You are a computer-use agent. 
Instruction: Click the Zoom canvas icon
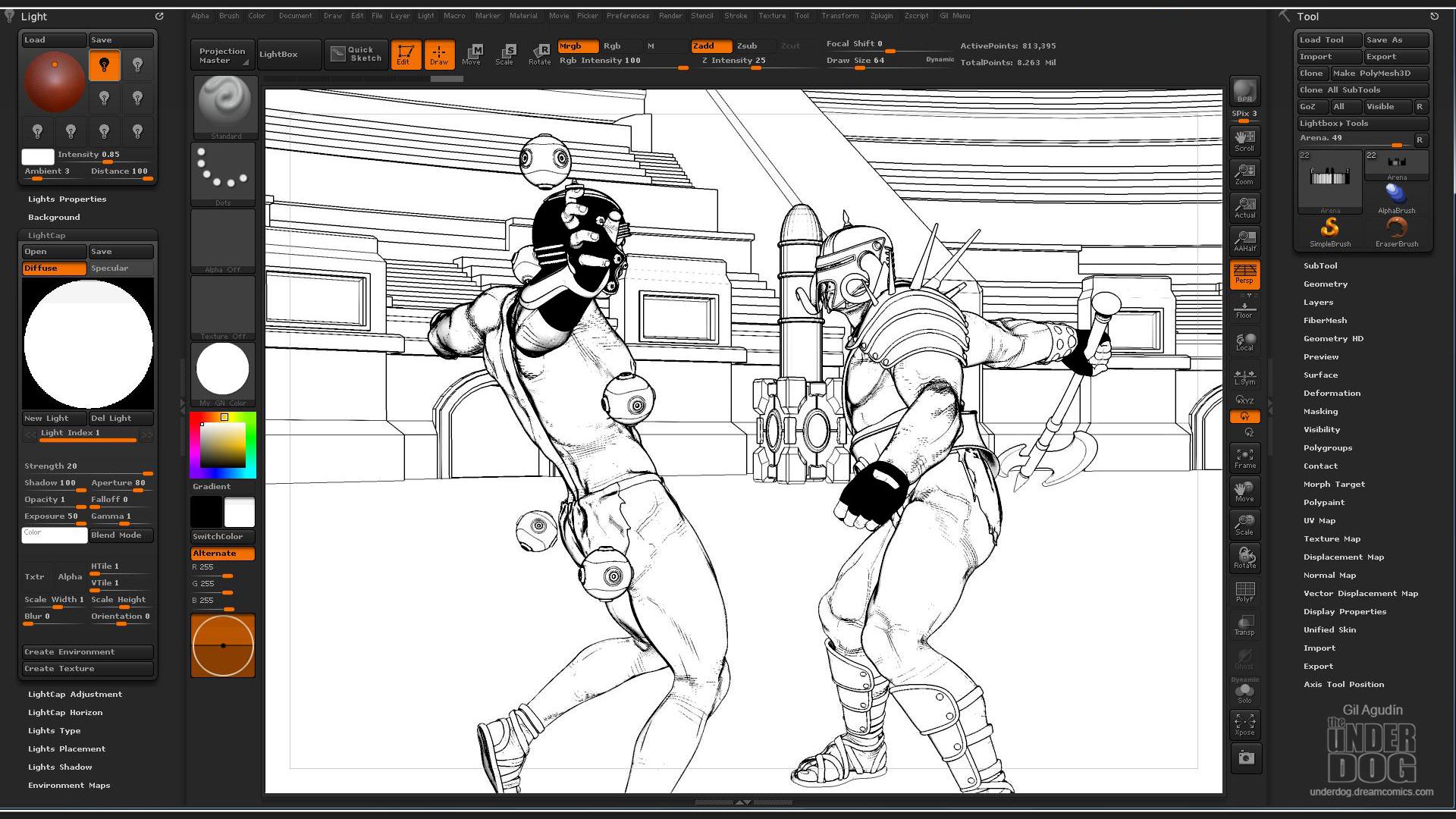tap(1244, 174)
